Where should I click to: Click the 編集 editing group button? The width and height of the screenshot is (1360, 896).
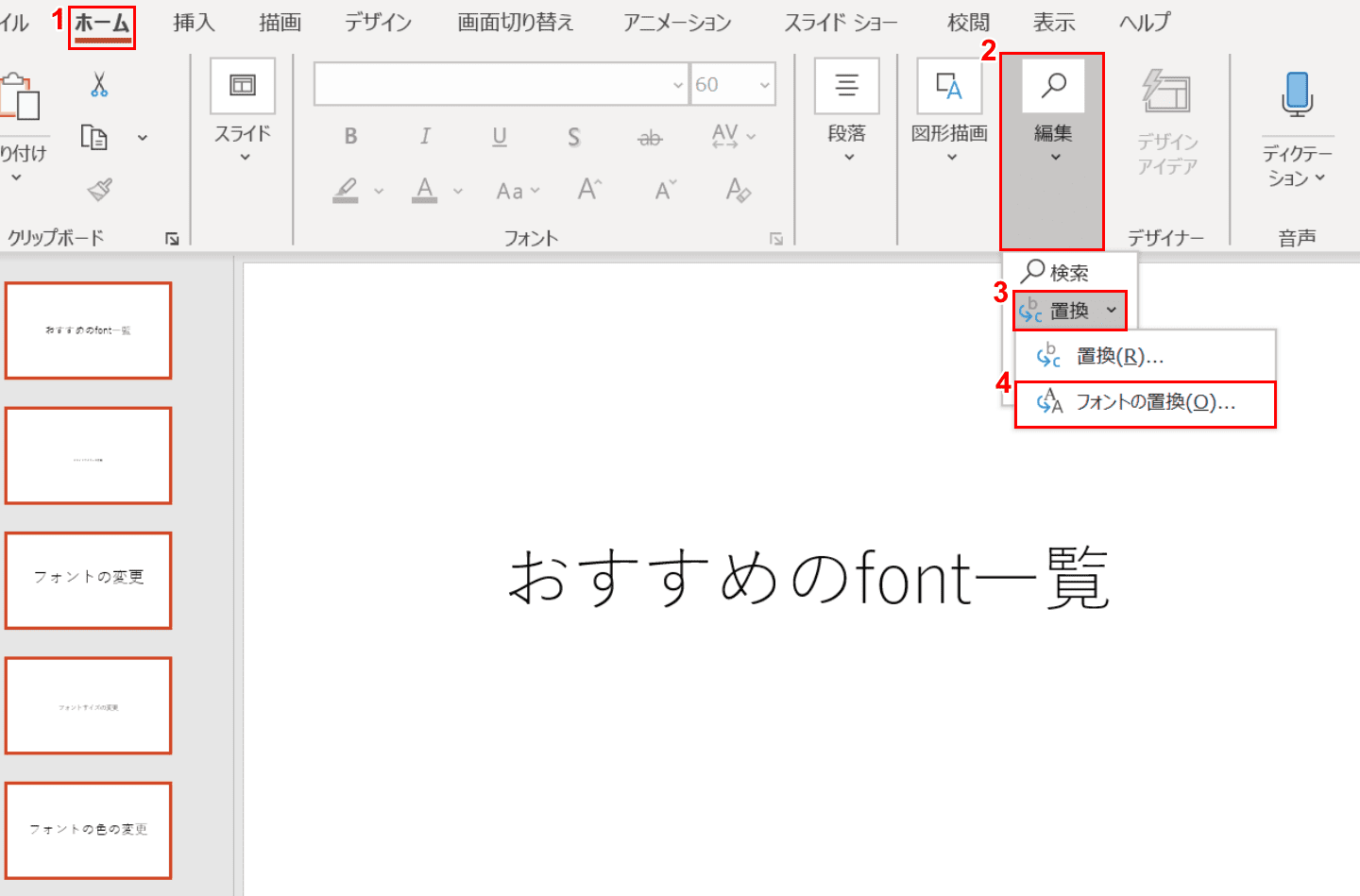click(x=1052, y=151)
